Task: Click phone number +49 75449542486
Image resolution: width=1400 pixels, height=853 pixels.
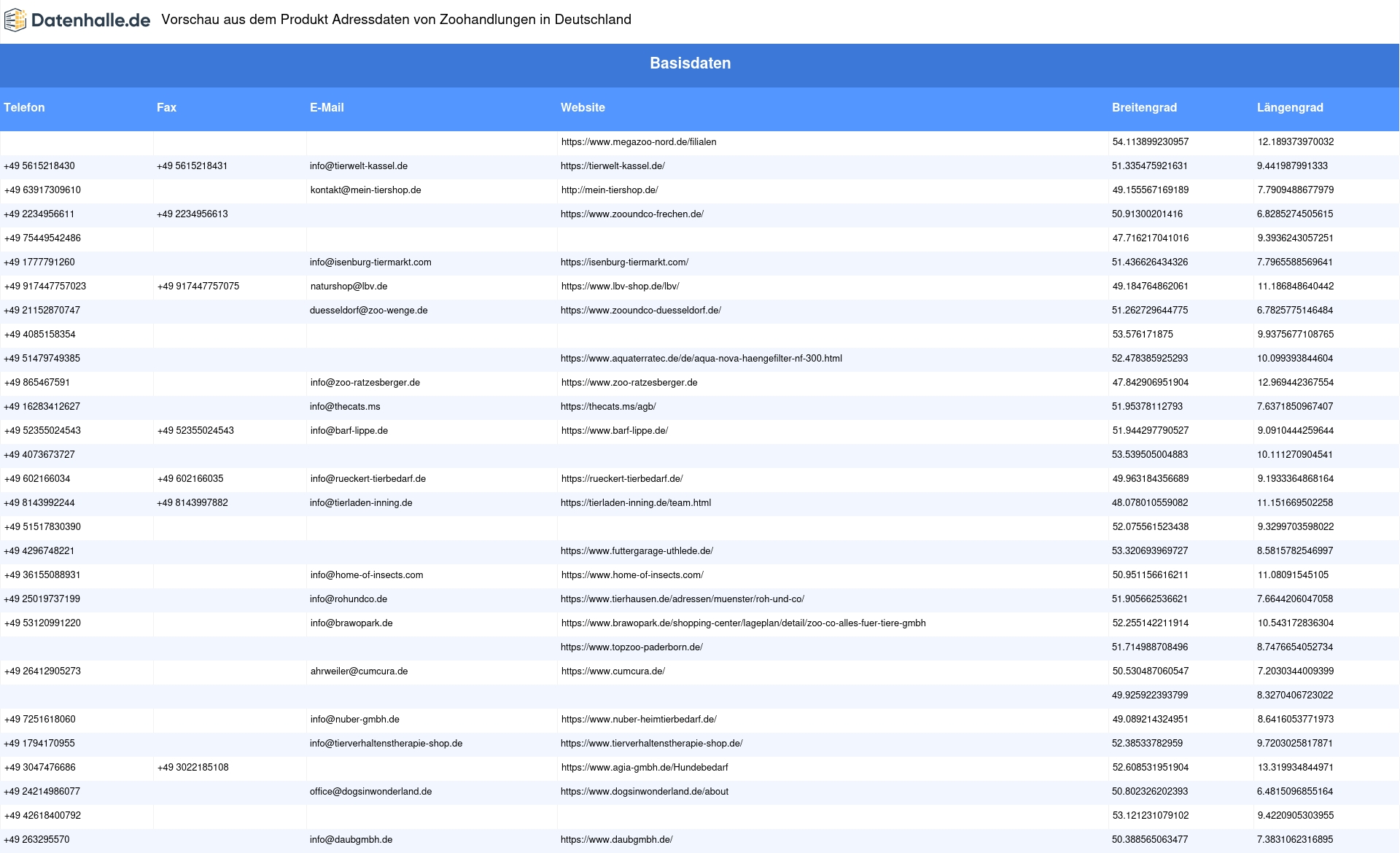Action: coord(42,238)
